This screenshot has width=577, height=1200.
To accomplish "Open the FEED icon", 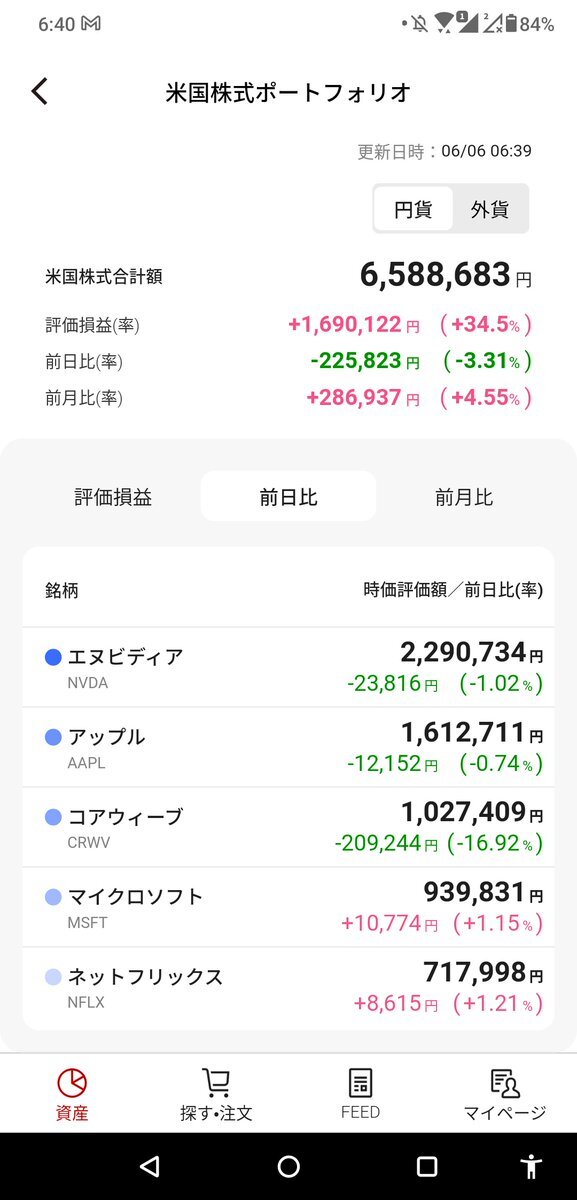I will click(360, 1082).
